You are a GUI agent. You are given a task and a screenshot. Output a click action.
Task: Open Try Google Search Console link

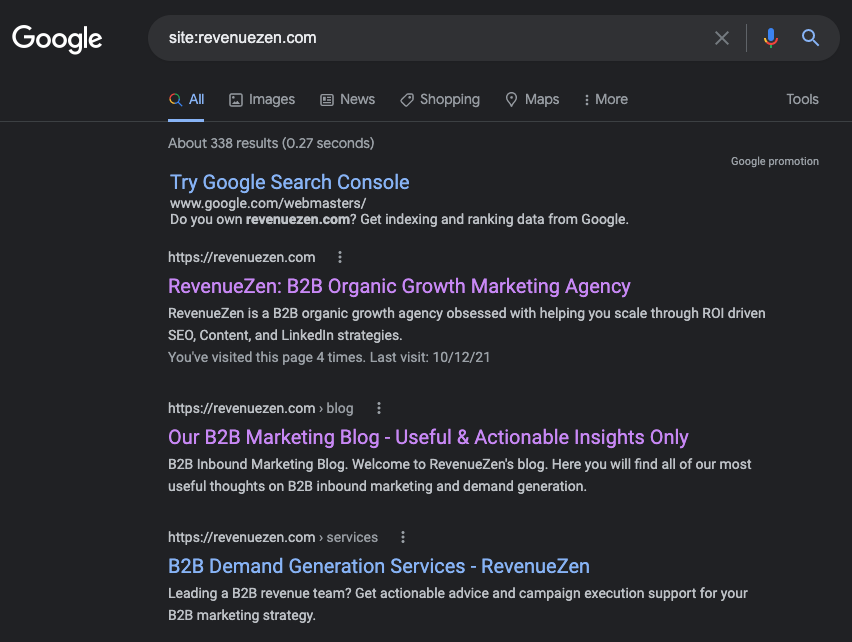coord(290,182)
